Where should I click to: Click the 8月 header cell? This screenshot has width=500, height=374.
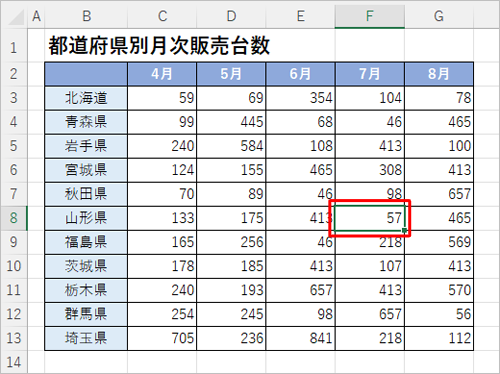coord(439,74)
